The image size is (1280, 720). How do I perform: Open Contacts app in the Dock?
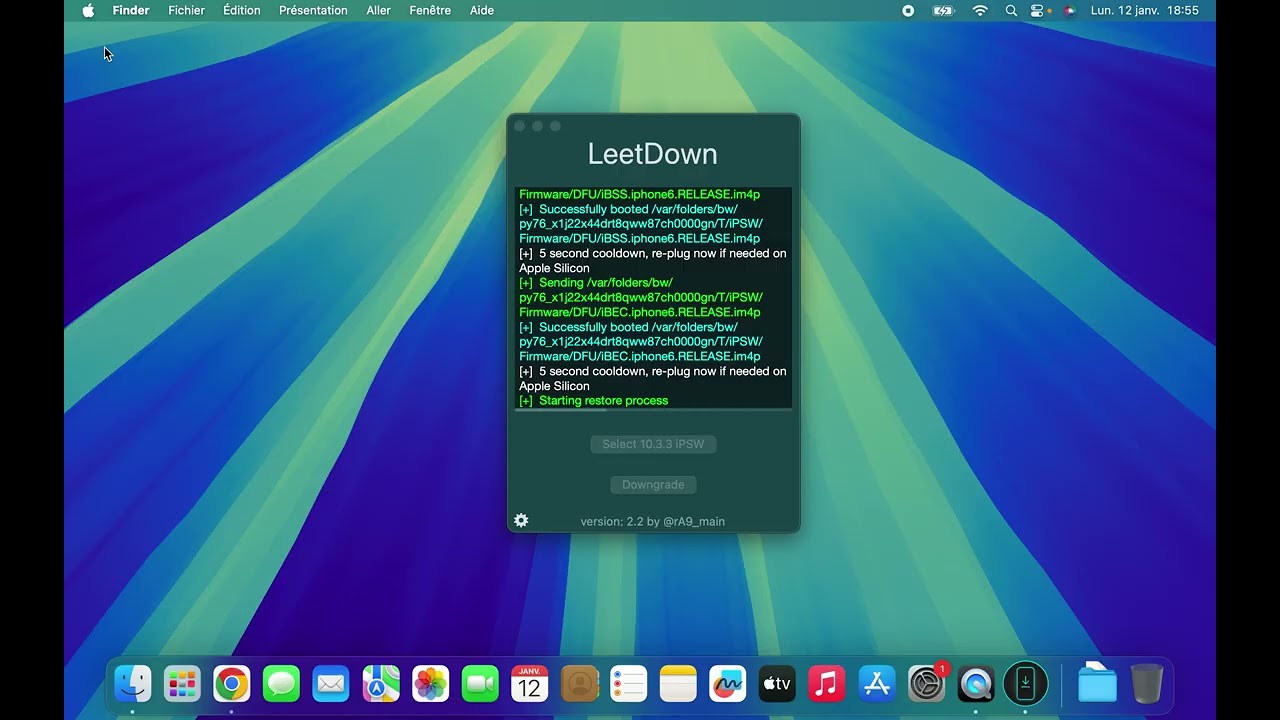coord(579,684)
